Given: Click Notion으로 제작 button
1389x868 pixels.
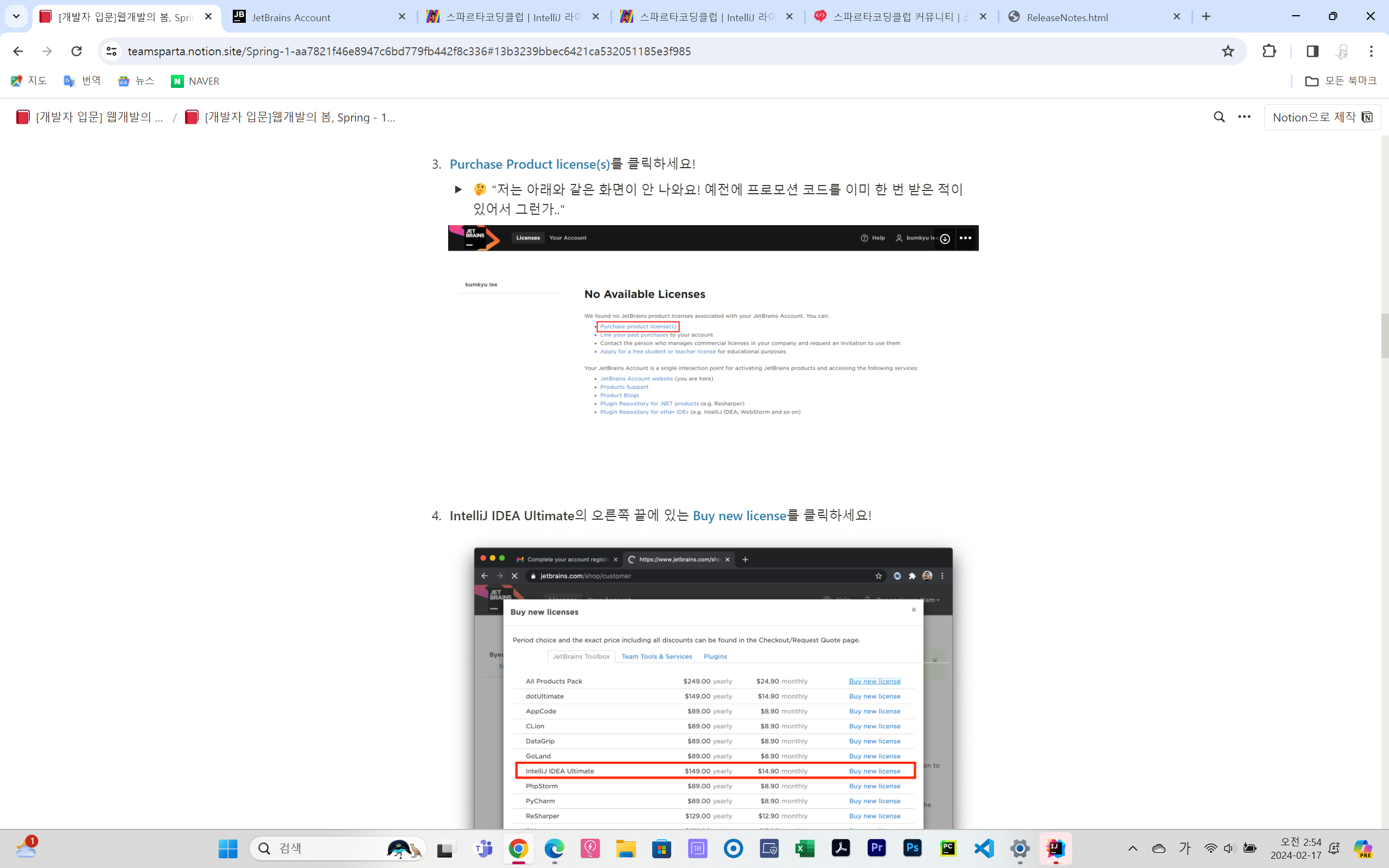Looking at the screenshot, I should (1322, 117).
